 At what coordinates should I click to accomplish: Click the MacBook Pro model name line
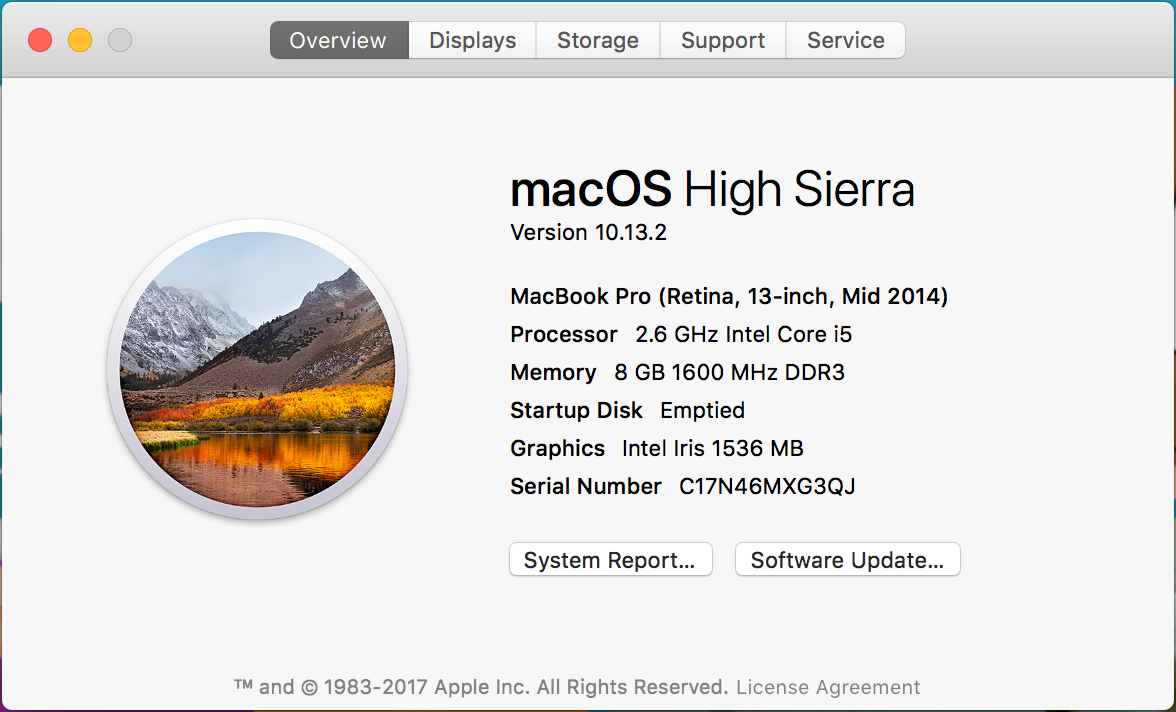click(x=729, y=296)
